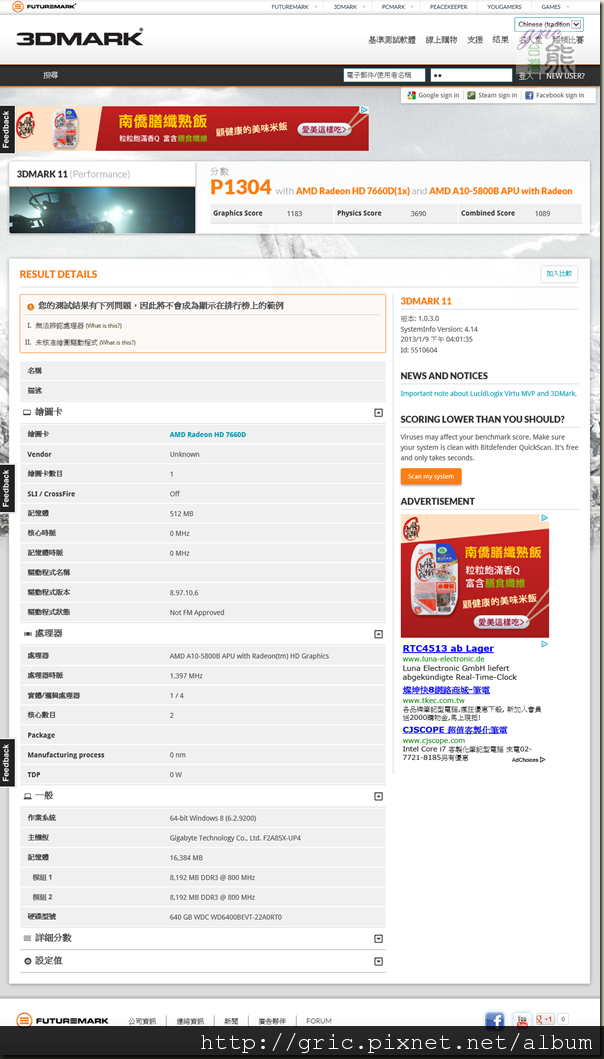
Task: Click What is this? beside 未核准繪圖驅動程式
Action: pyautogui.click(x=117, y=342)
